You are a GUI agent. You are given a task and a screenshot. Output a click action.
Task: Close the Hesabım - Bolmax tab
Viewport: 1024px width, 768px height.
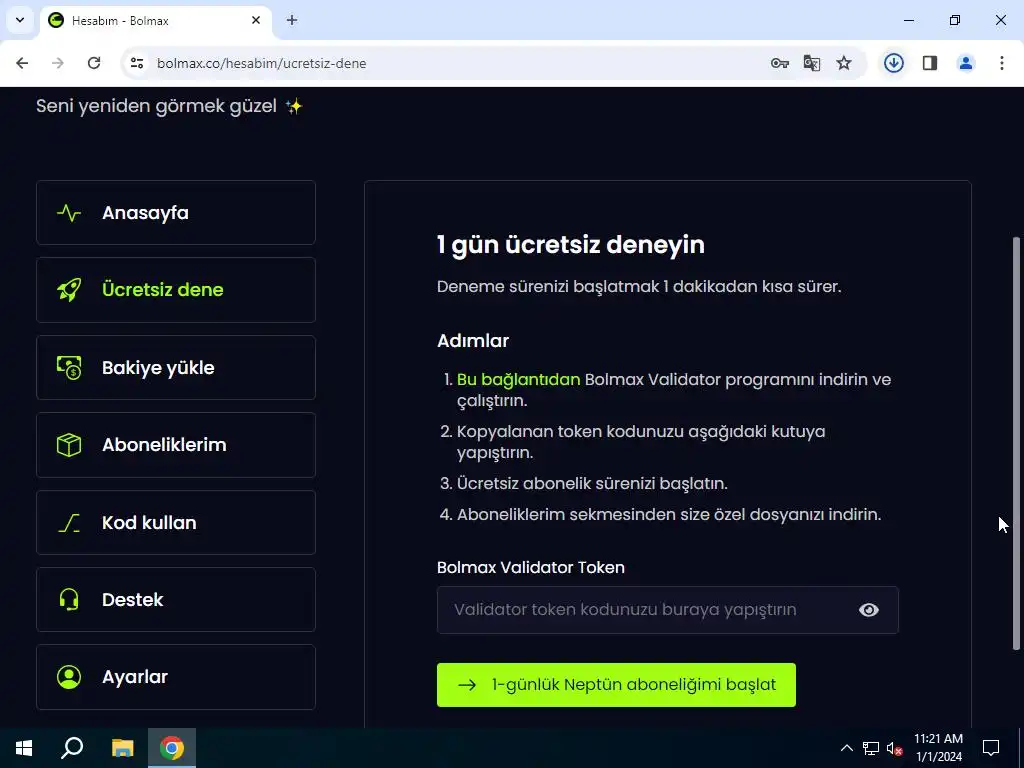(x=256, y=20)
